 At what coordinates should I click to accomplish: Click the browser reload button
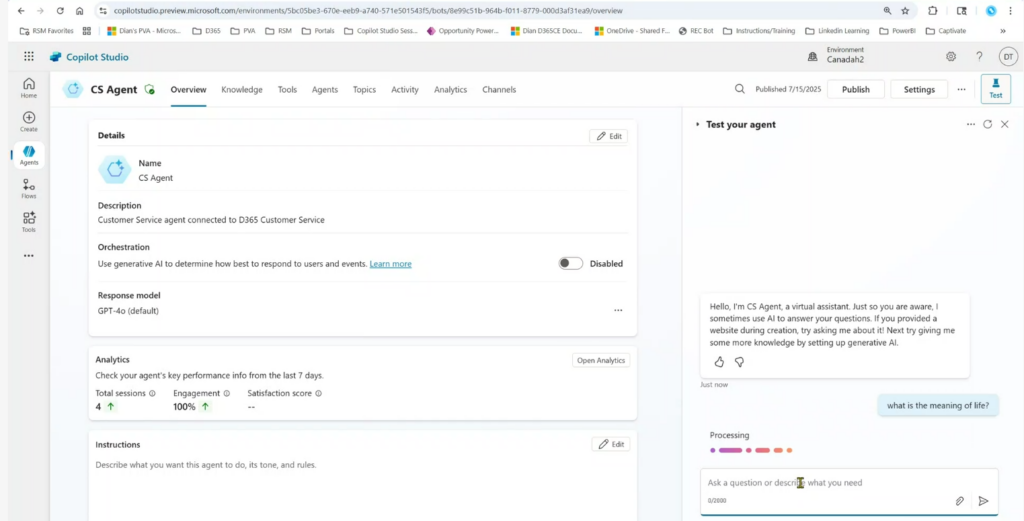(60, 10)
